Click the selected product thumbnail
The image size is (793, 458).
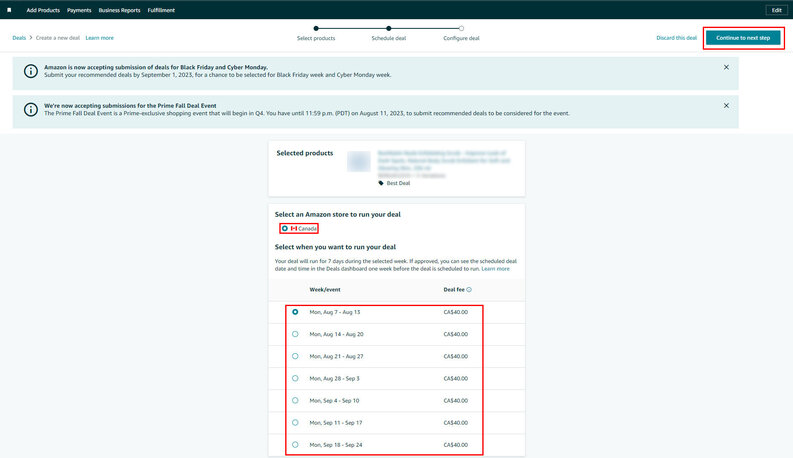tap(359, 162)
